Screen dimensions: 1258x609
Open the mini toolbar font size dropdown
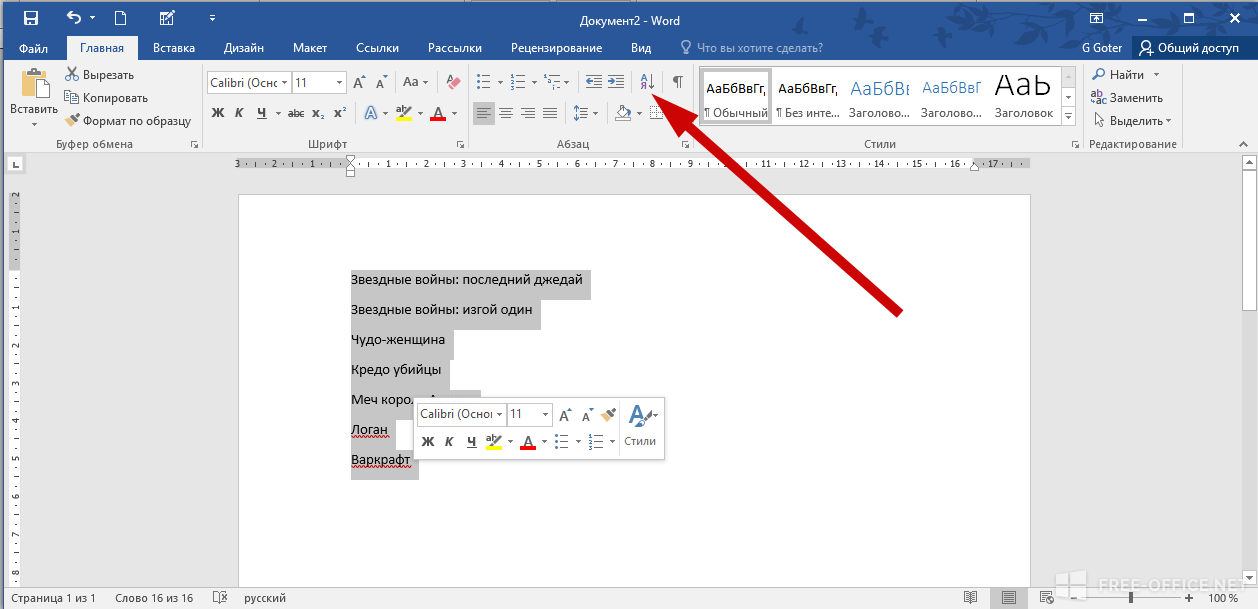click(x=545, y=414)
